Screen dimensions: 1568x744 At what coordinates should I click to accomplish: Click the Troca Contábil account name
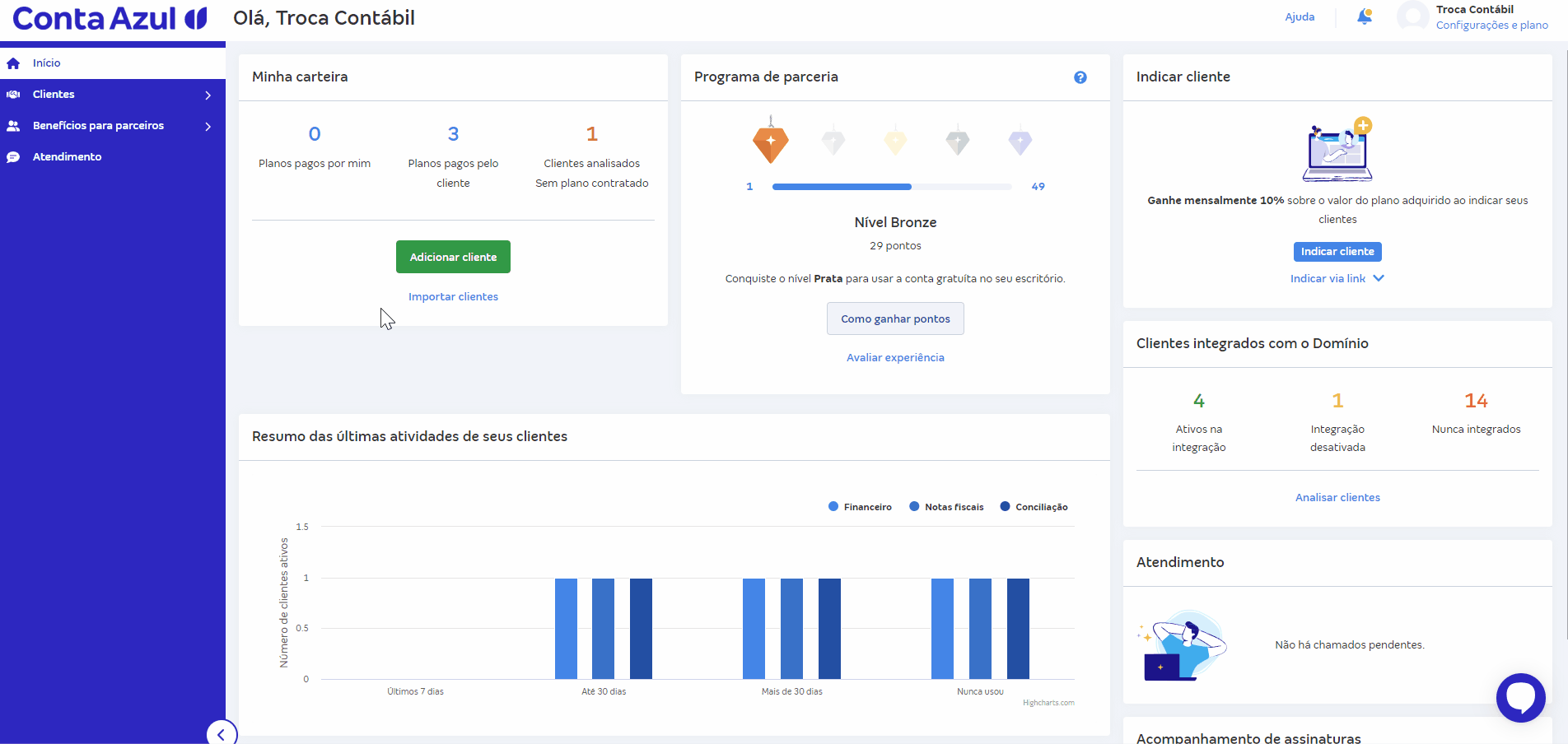pos(1474,9)
